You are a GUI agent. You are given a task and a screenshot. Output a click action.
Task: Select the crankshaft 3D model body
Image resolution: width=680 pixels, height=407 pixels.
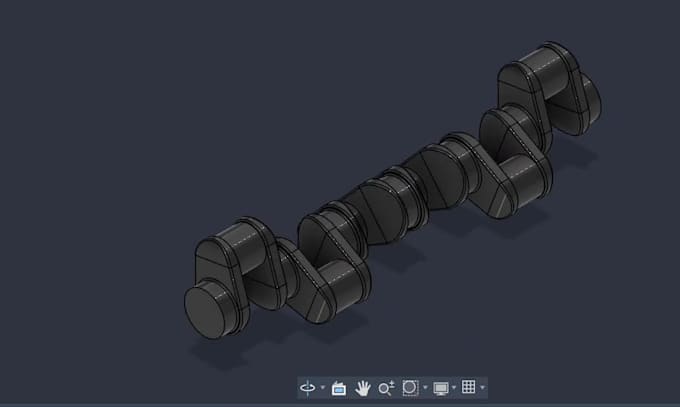[x=392, y=191]
